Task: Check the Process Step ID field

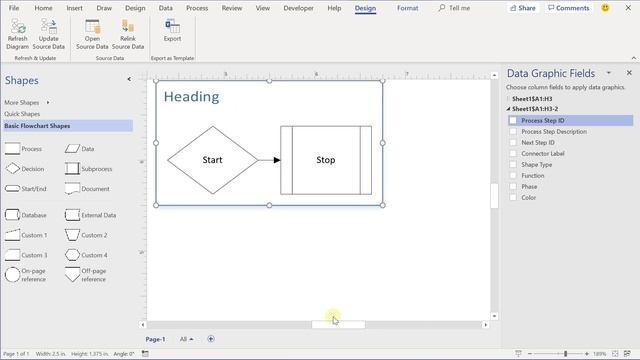Action: coord(513,120)
